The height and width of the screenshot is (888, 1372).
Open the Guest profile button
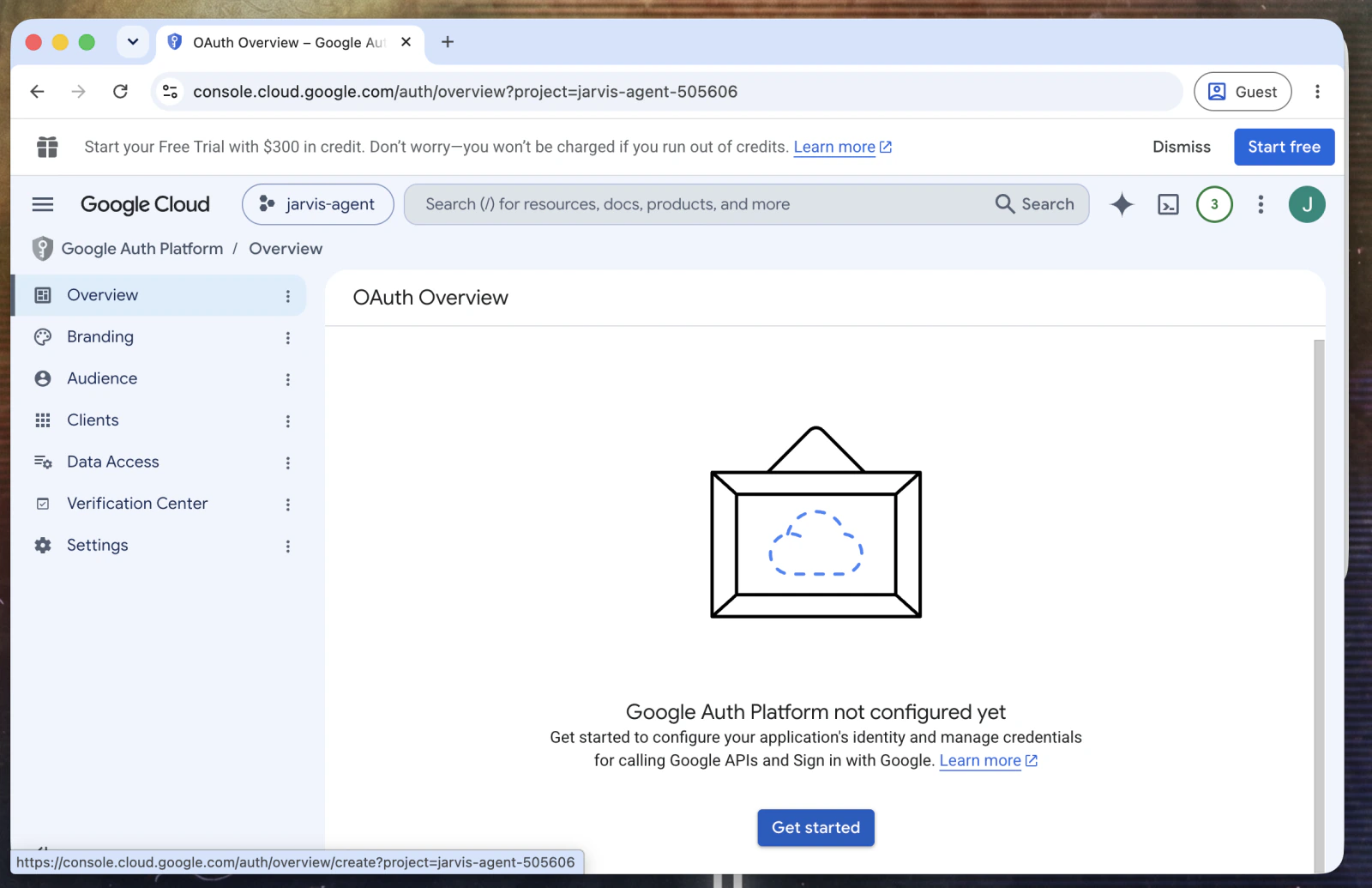pyautogui.click(x=1243, y=92)
